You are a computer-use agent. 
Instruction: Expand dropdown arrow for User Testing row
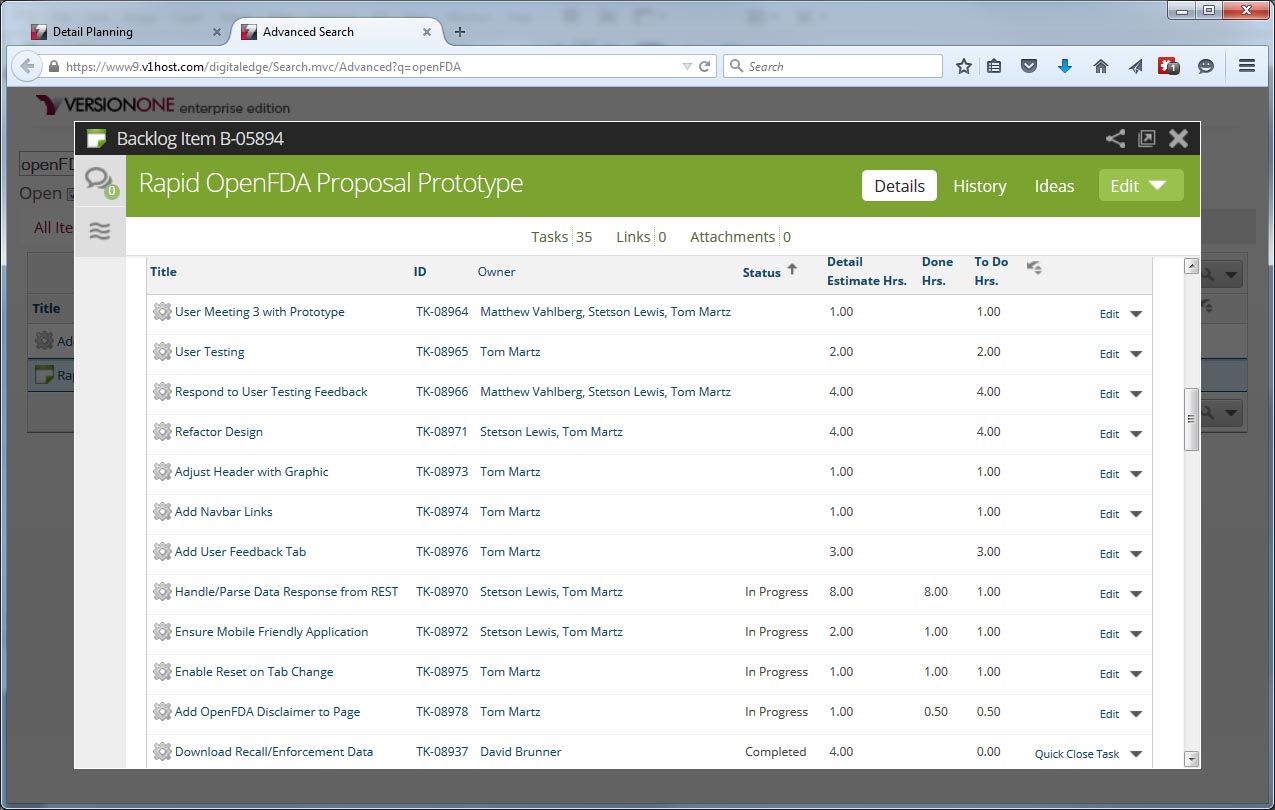[1136, 354]
